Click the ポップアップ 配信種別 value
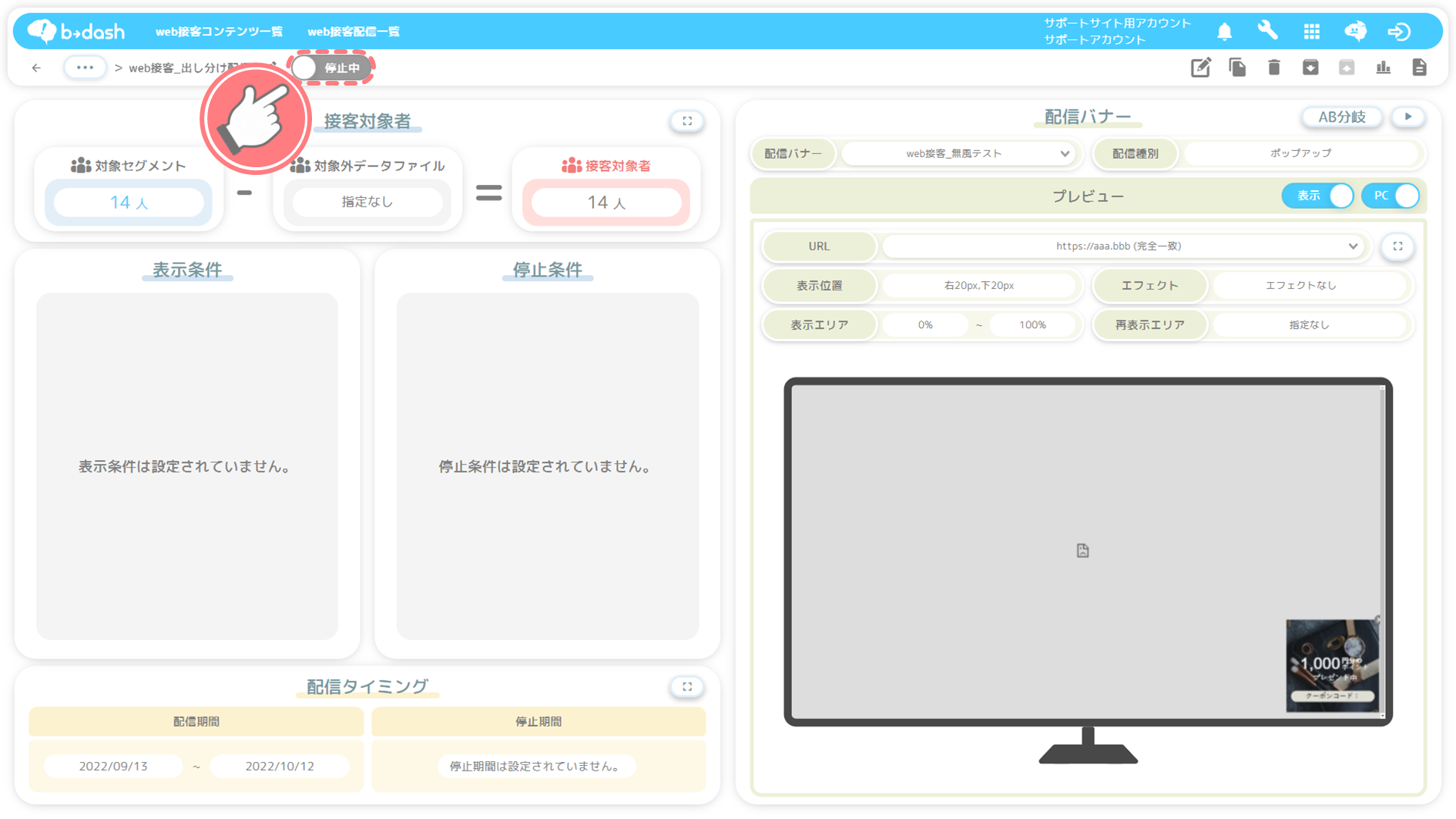The width and height of the screenshot is (1456, 819). pyautogui.click(x=1300, y=153)
